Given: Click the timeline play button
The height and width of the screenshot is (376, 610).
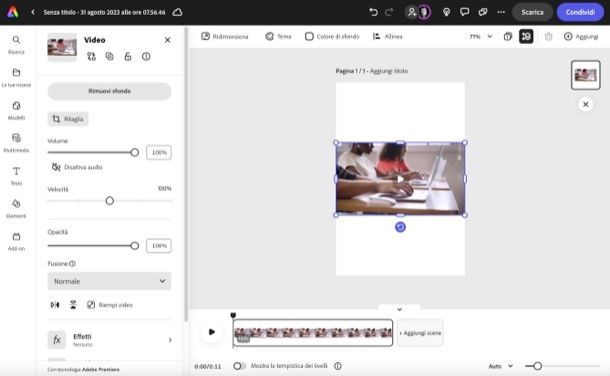Looking at the screenshot, I should click(x=212, y=332).
